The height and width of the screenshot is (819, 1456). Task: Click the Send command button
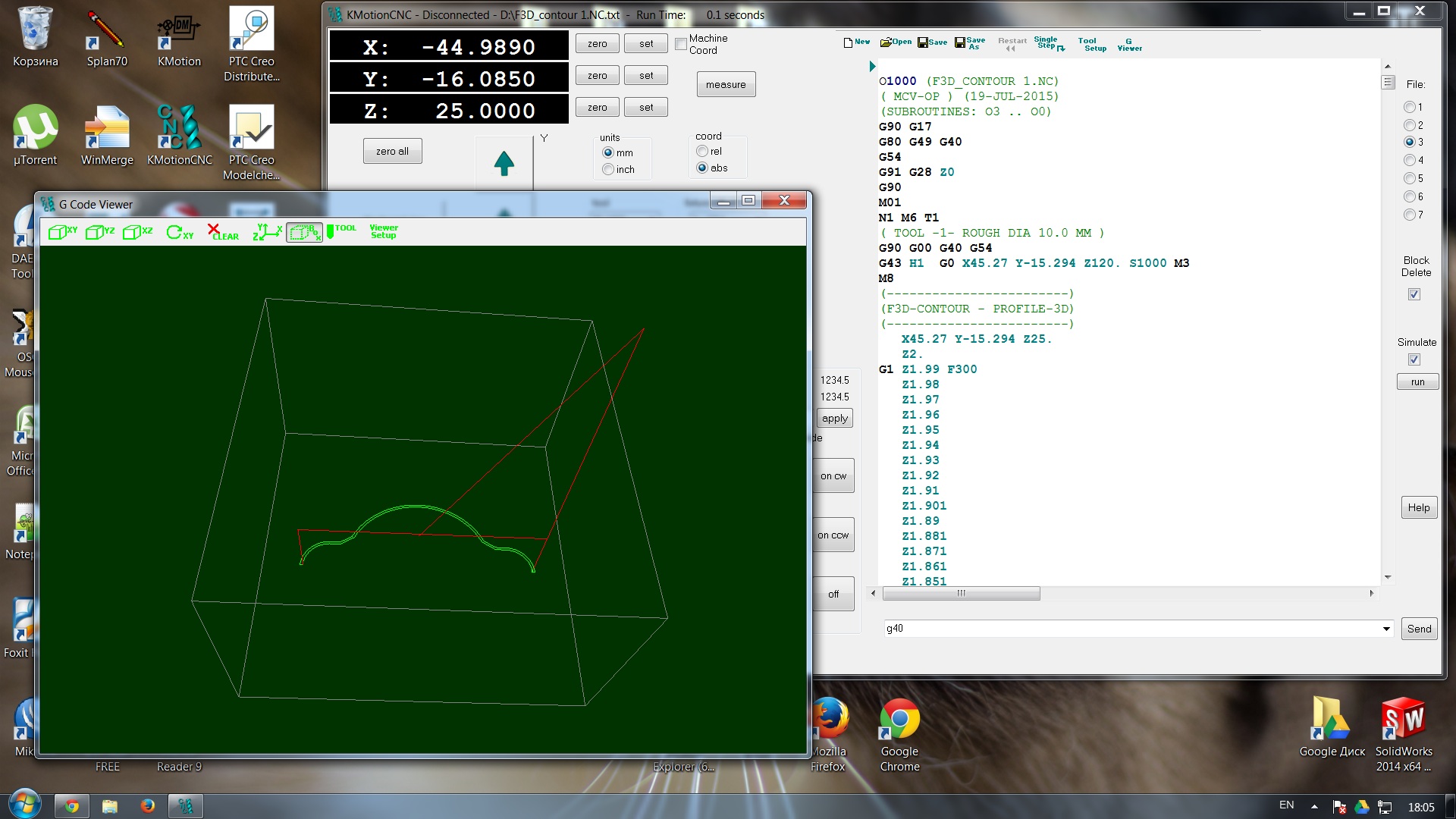pos(1418,629)
